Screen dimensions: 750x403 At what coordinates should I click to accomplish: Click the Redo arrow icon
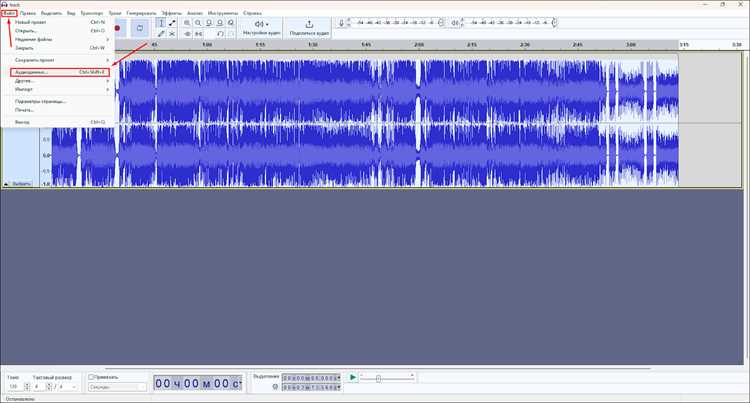point(231,33)
